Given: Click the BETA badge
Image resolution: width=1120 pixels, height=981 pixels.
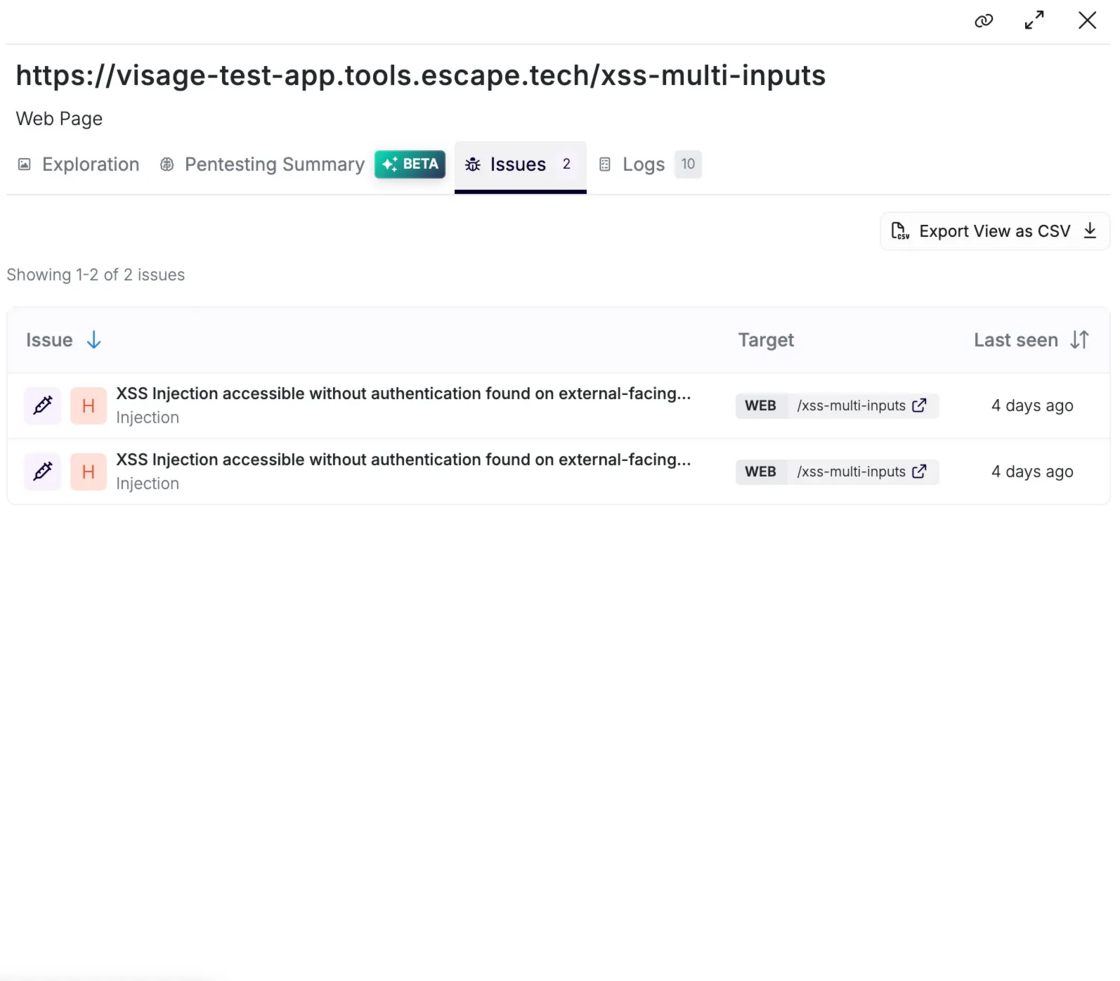Looking at the screenshot, I should click(410, 164).
